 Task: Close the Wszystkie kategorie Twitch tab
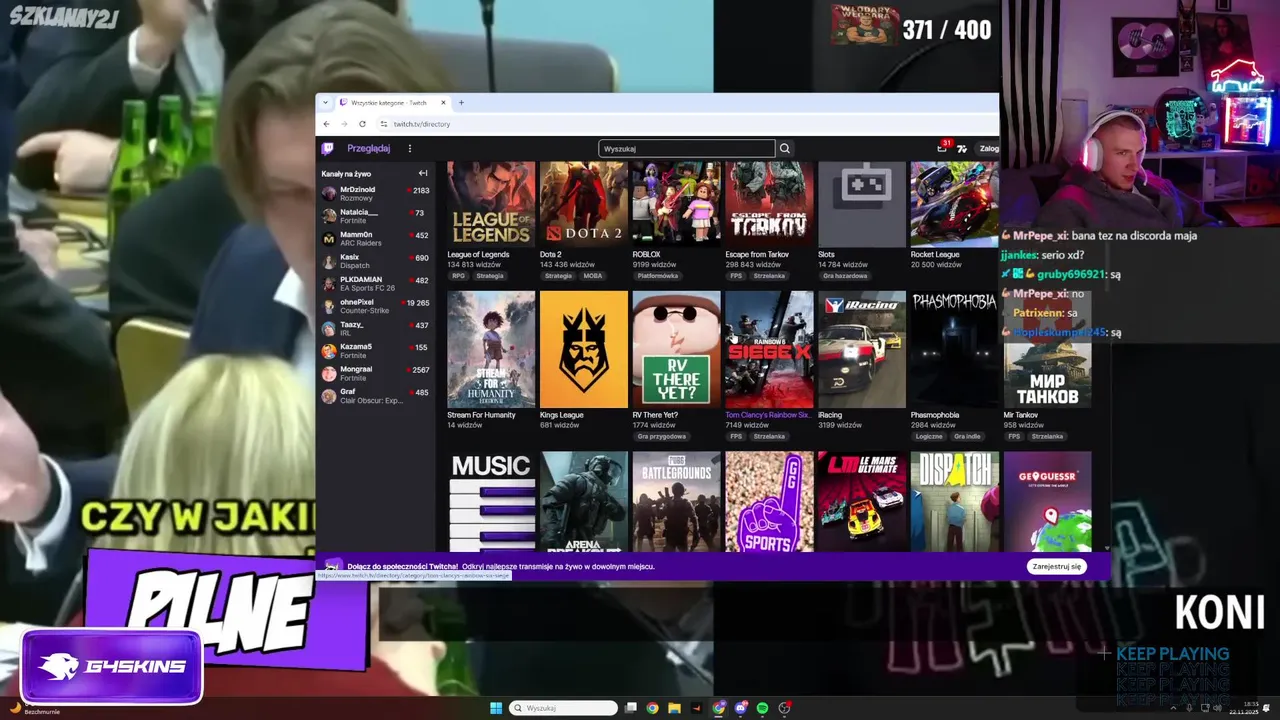point(443,102)
